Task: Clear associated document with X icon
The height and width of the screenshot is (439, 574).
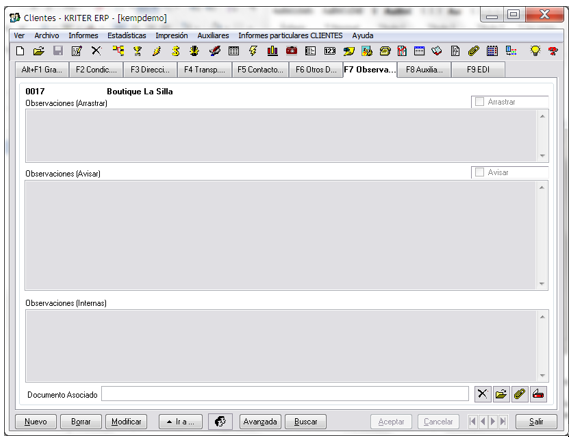Action: 482,394
